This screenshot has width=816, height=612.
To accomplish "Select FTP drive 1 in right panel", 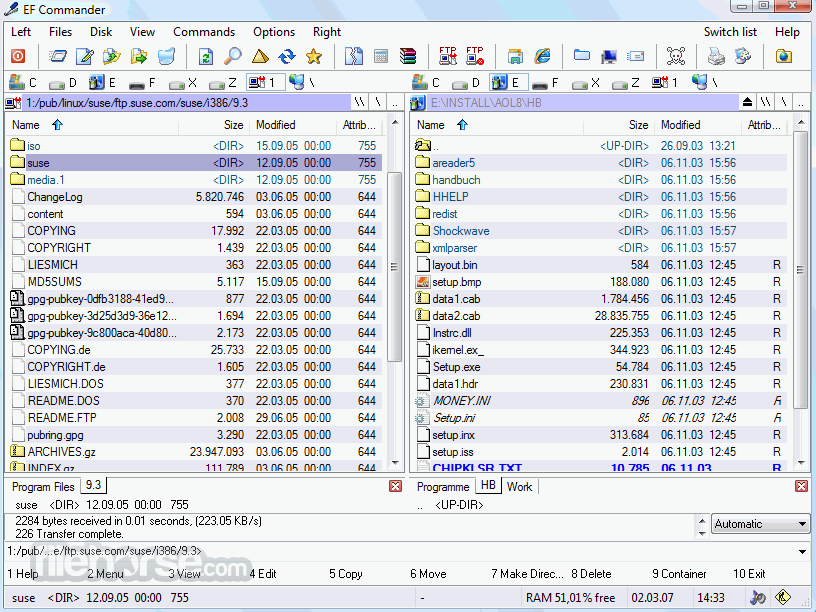I will [x=665, y=83].
